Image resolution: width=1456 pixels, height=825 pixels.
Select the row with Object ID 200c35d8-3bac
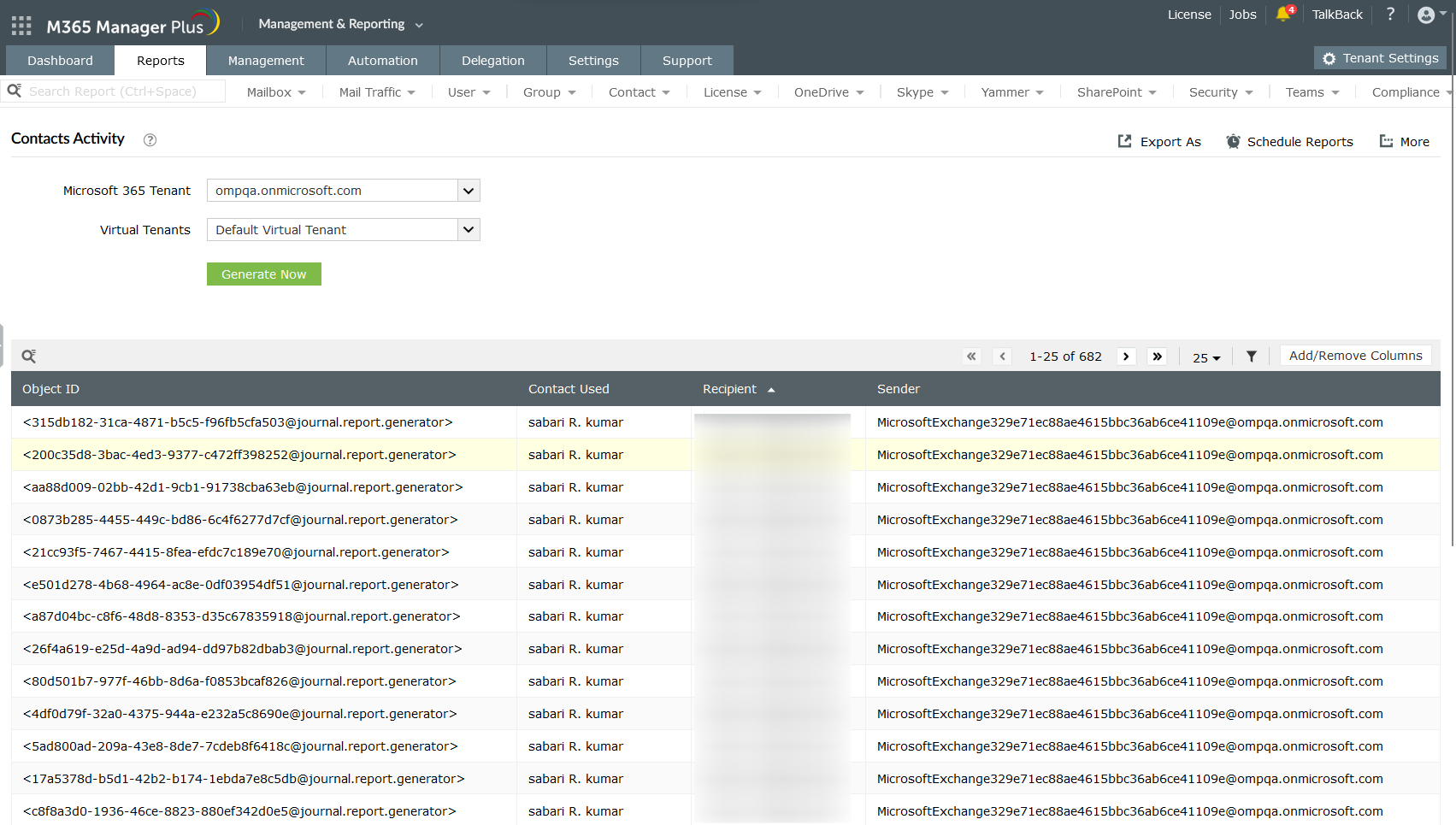(x=725, y=455)
